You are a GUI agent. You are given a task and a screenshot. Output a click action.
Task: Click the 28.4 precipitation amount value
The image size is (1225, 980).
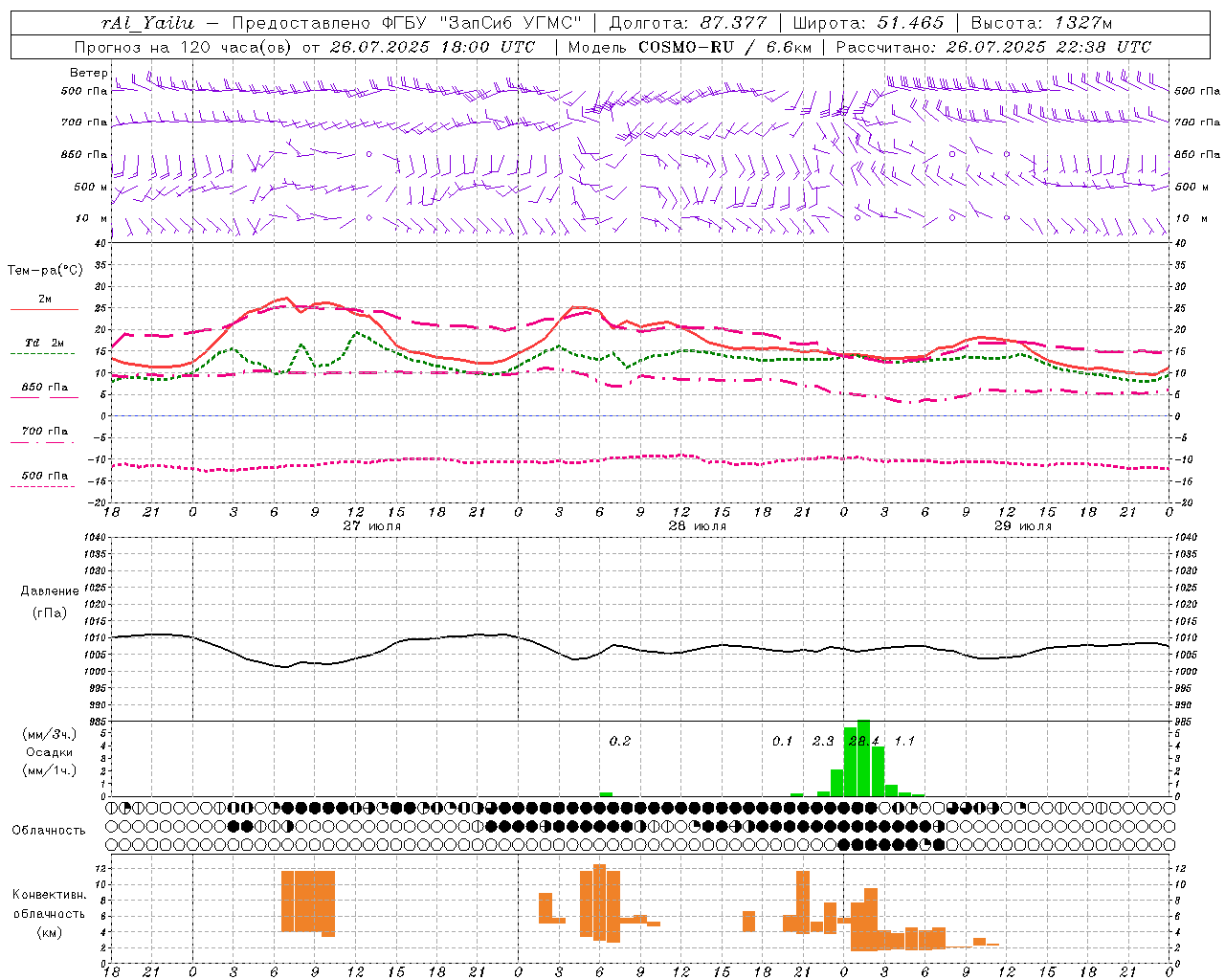point(864,741)
